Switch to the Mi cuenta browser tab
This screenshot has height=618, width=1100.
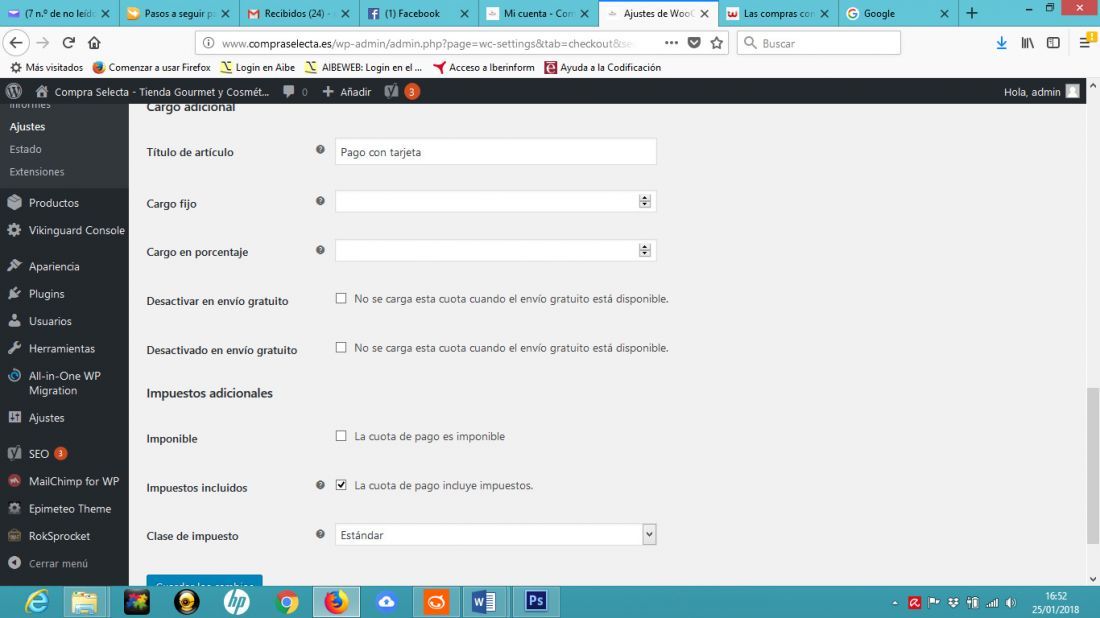(538, 13)
